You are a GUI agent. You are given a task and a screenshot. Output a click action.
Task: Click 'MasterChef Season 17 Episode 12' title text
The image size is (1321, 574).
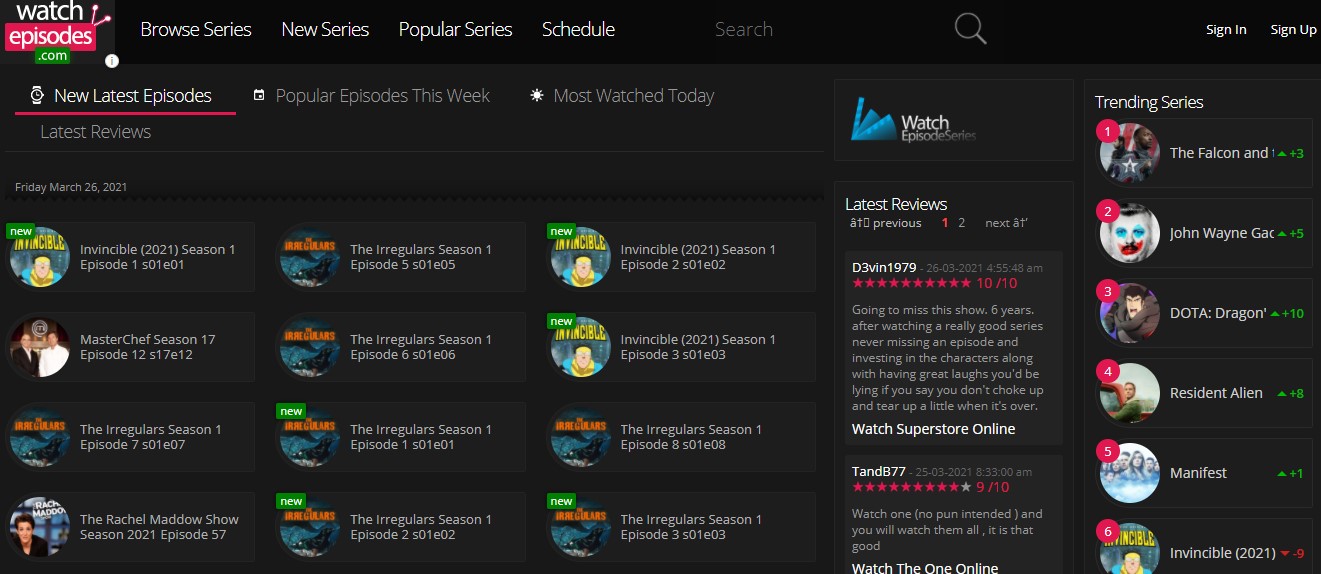pyautogui.click(x=148, y=347)
